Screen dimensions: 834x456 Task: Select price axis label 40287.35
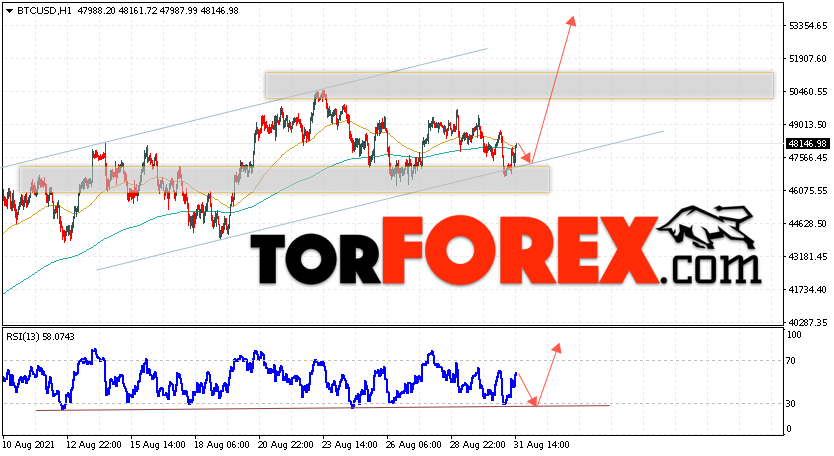point(808,322)
